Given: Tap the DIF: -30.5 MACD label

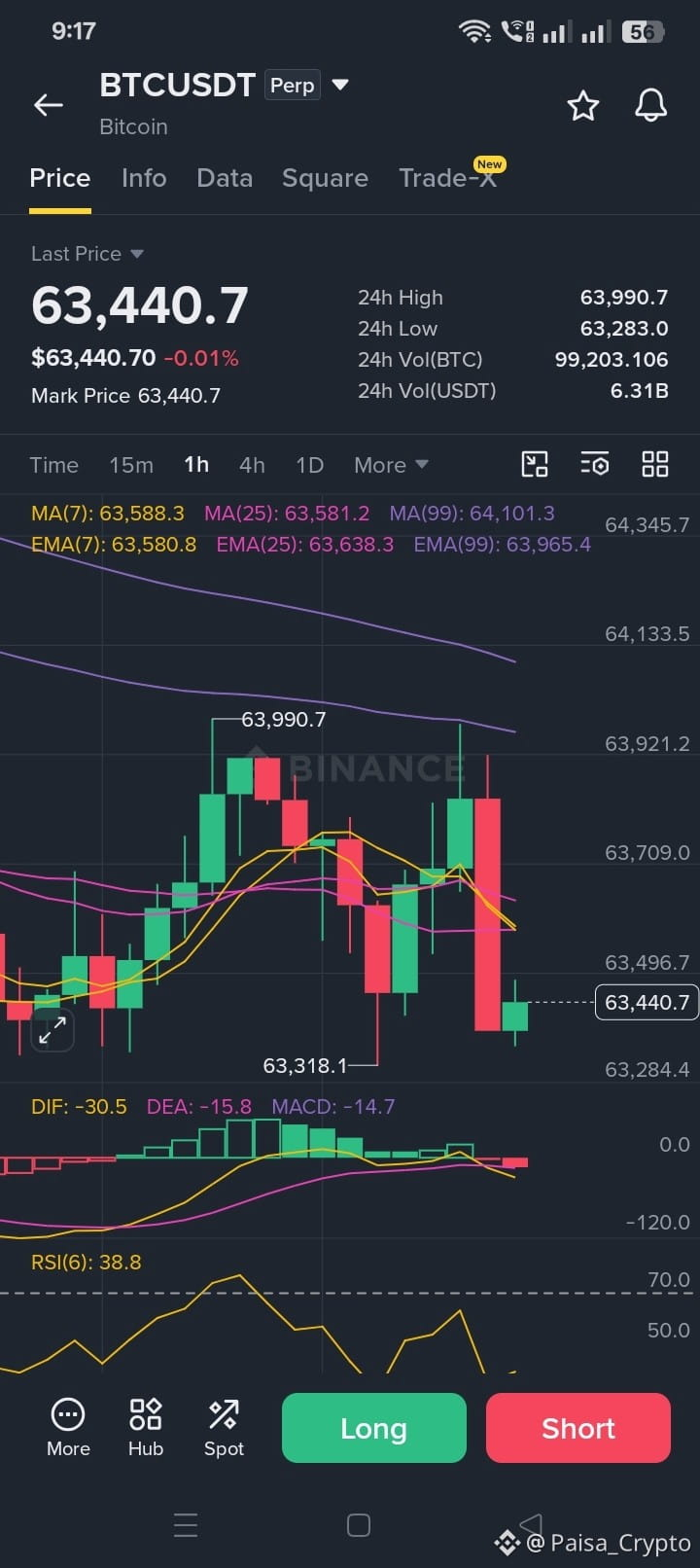Looking at the screenshot, I should pos(79,1106).
